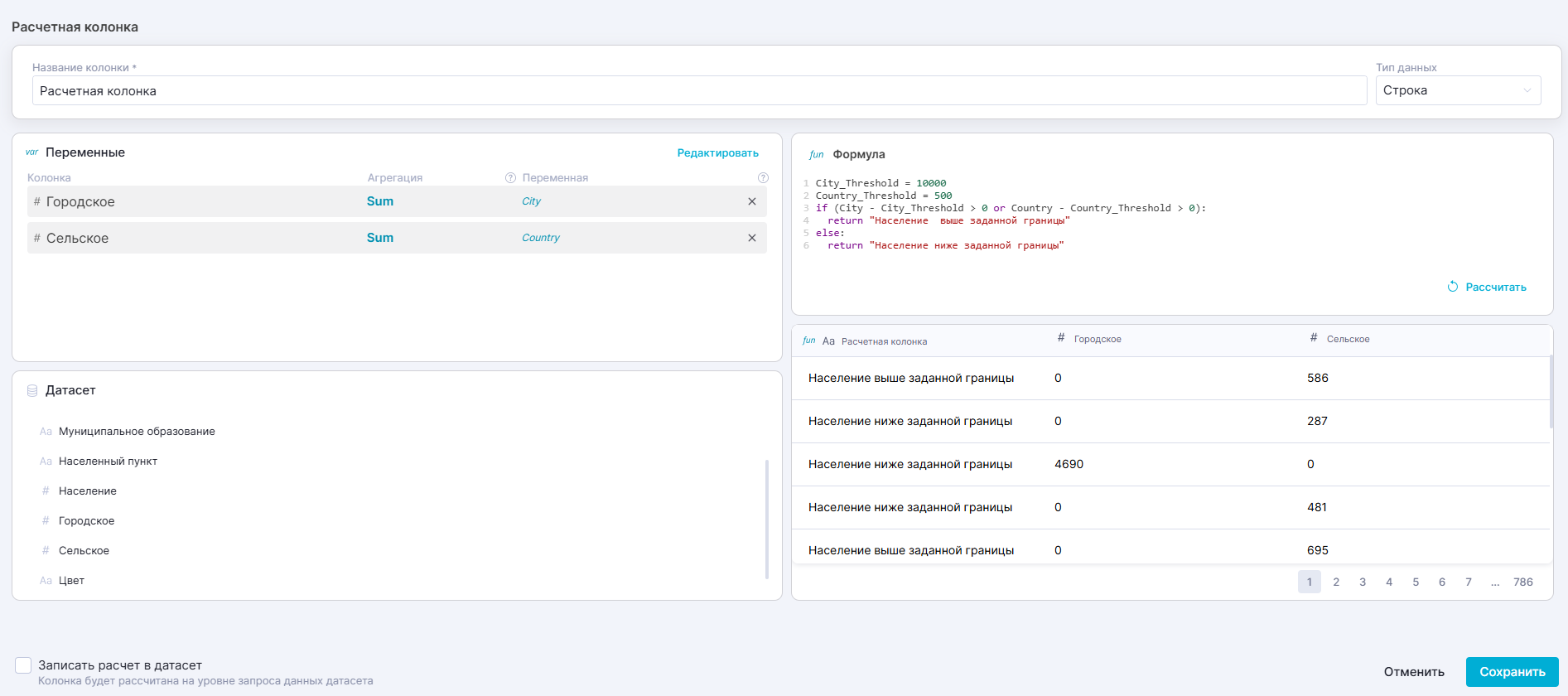Screen dimensions: 1568x696
Task: Click the Агрегация help question icon
Action: pos(510,178)
